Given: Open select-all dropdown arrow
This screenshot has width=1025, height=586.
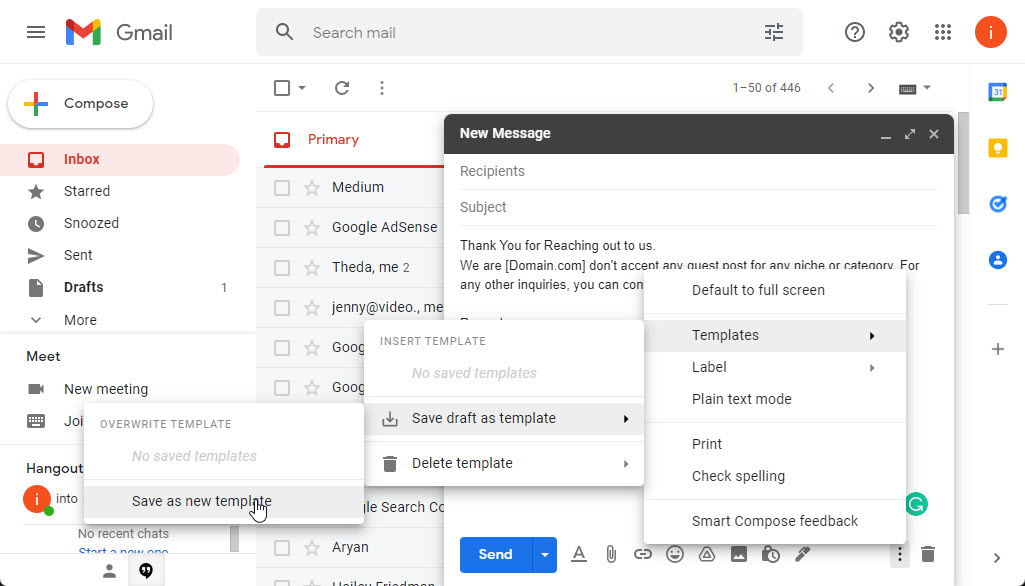Looking at the screenshot, I should (302, 88).
